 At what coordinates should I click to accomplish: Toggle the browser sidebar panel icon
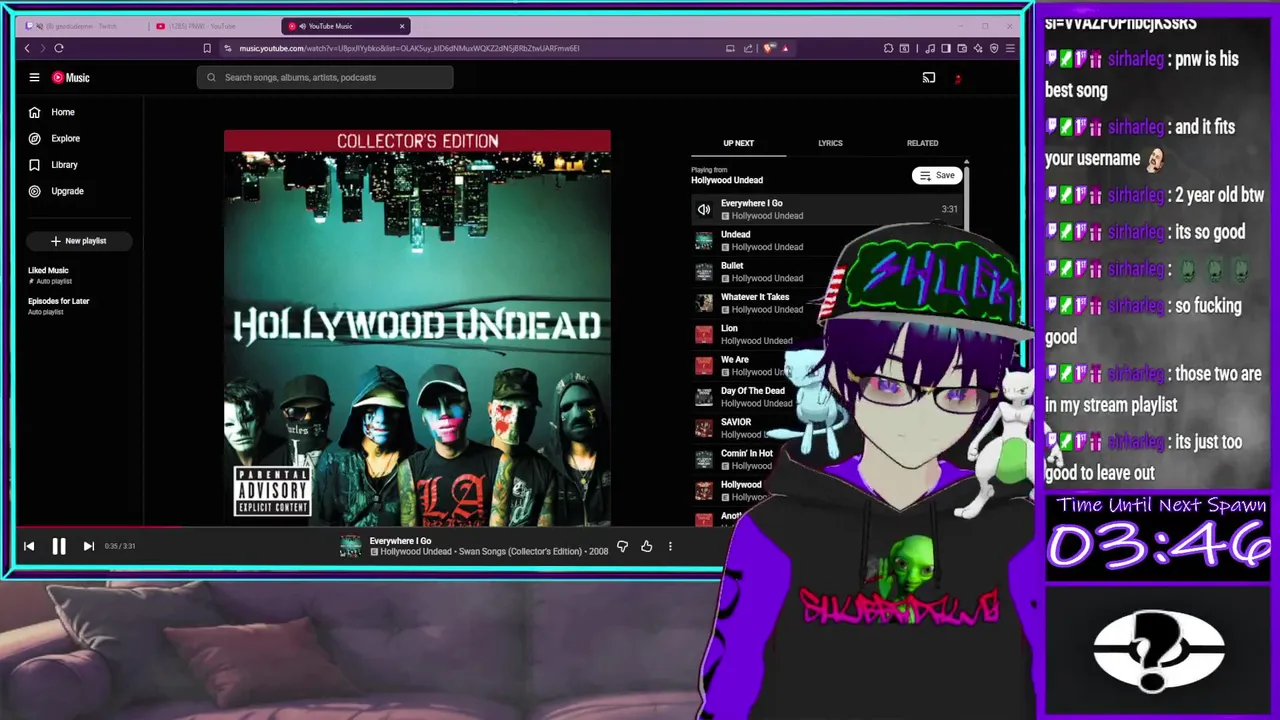pyautogui.click(x=946, y=48)
